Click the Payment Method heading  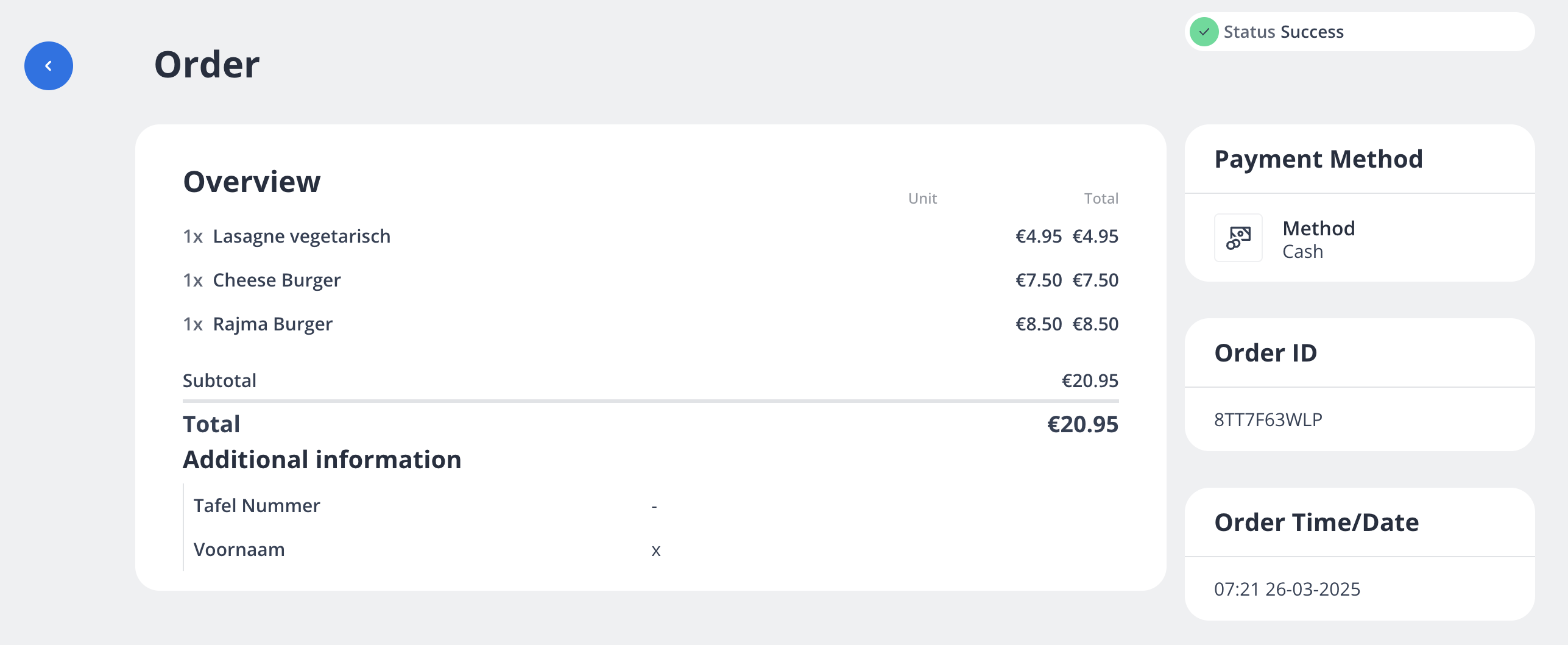1318,159
